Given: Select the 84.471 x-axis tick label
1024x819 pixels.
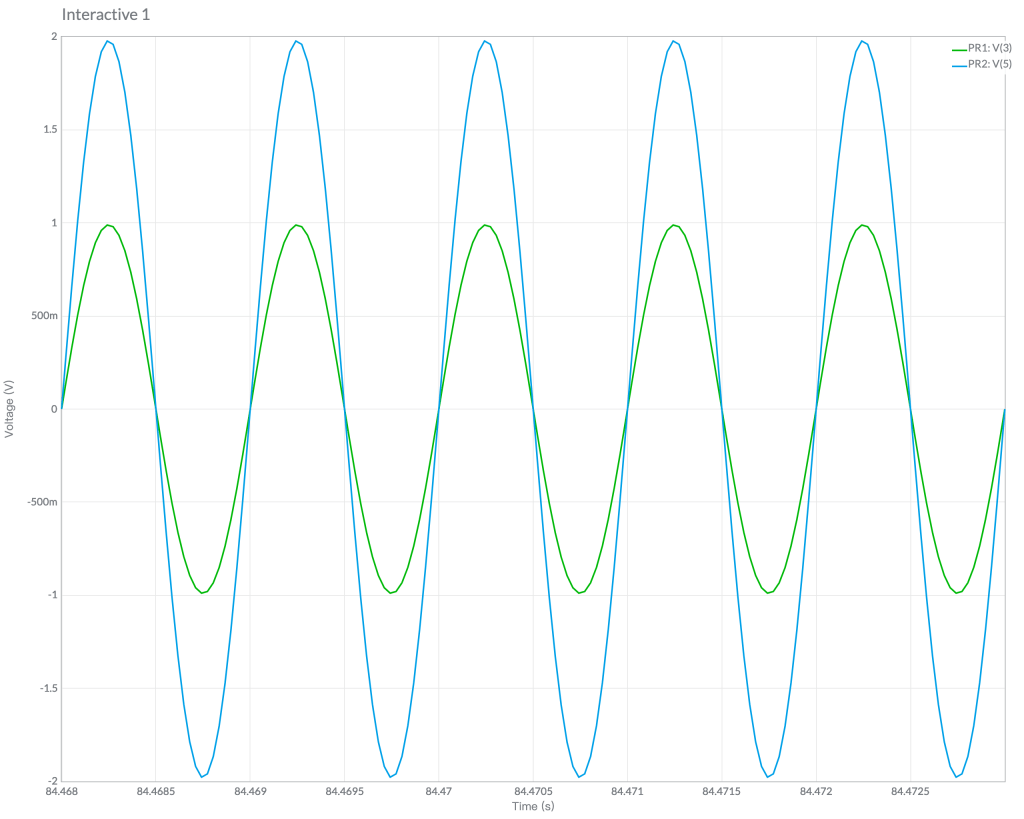Looking at the screenshot, I should coord(627,791).
